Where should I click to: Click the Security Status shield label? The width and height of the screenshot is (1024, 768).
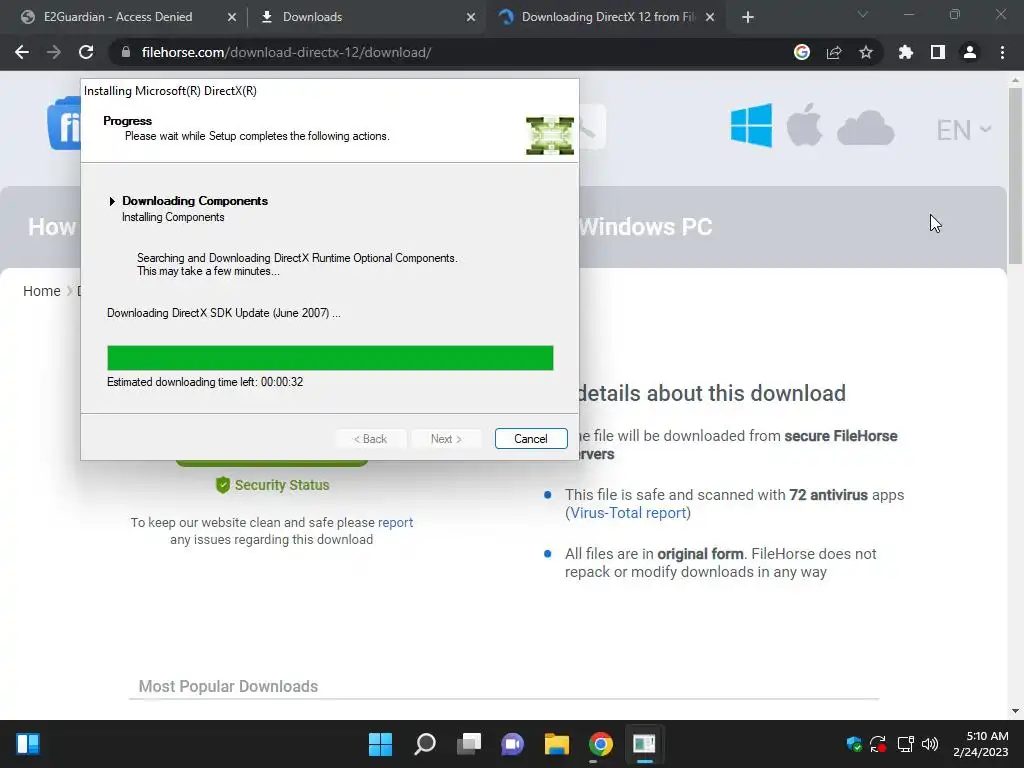(272, 485)
